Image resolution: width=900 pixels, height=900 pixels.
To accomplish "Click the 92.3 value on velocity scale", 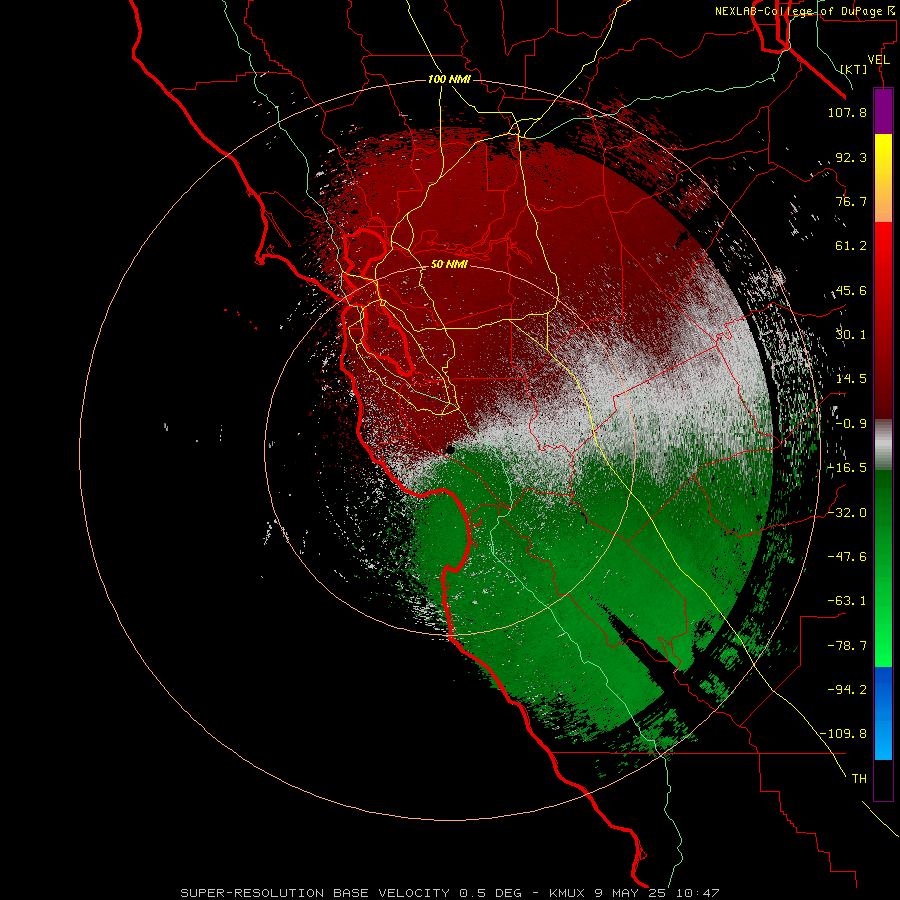I will (851, 157).
